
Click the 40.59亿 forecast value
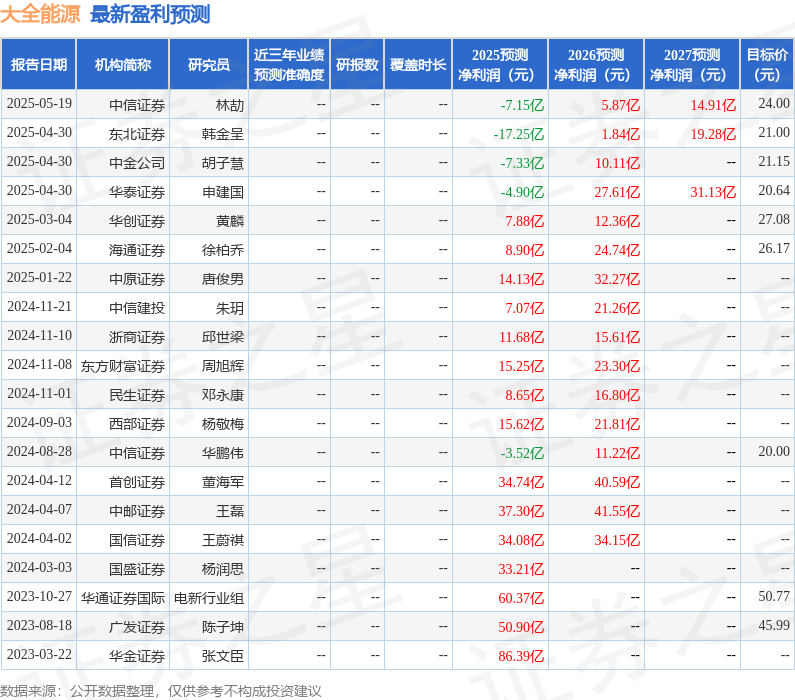(617, 482)
